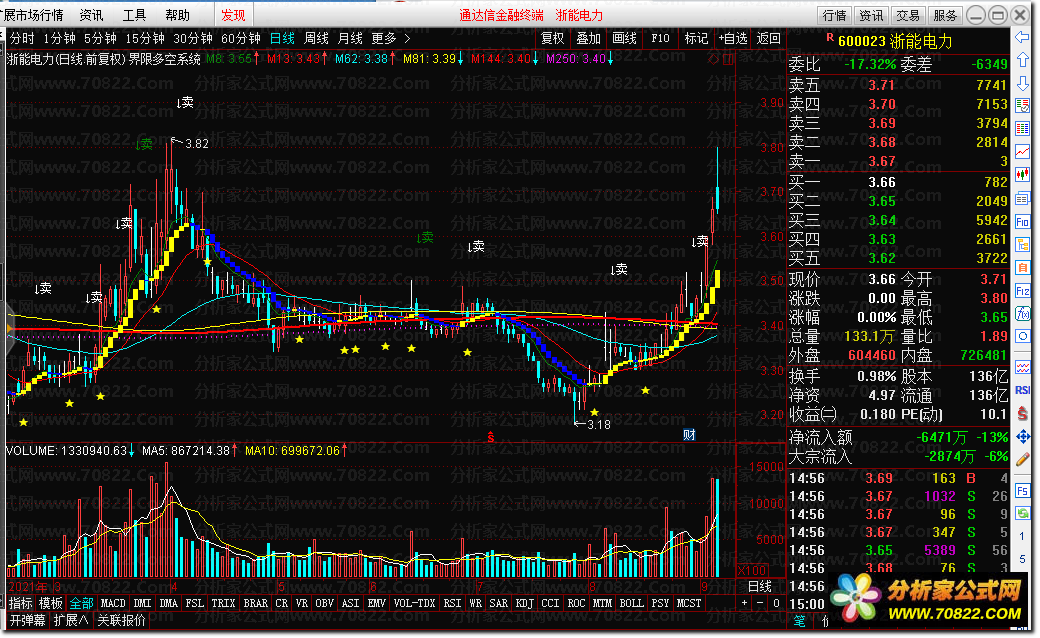The width and height of the screenshot is (1040, 638).
Task: Click the F10 toolbar button
Action: pos(661,38)
